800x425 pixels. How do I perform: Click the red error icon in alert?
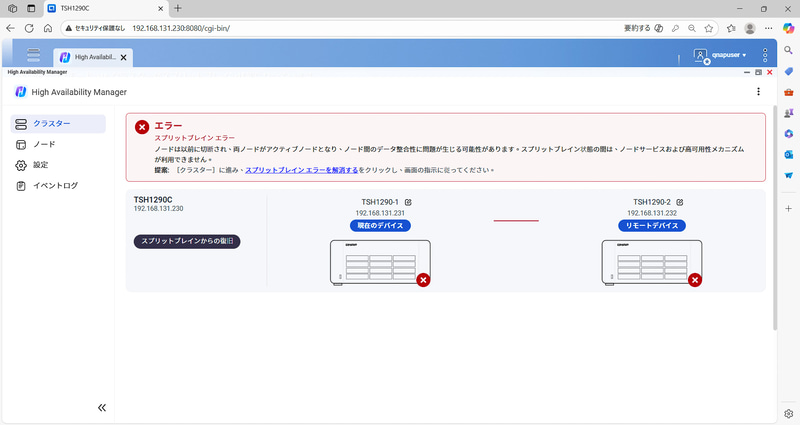click(x=142, y=127)
